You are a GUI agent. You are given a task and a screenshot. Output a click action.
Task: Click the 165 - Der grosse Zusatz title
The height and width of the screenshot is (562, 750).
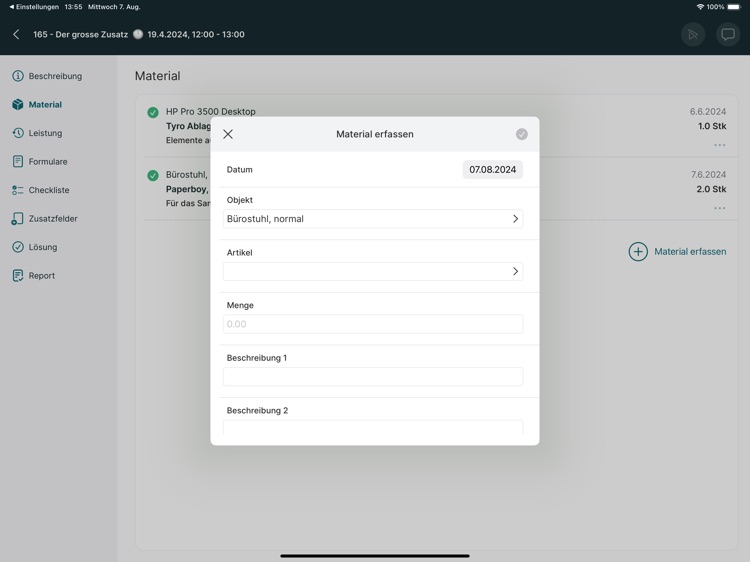coord(80,34)
